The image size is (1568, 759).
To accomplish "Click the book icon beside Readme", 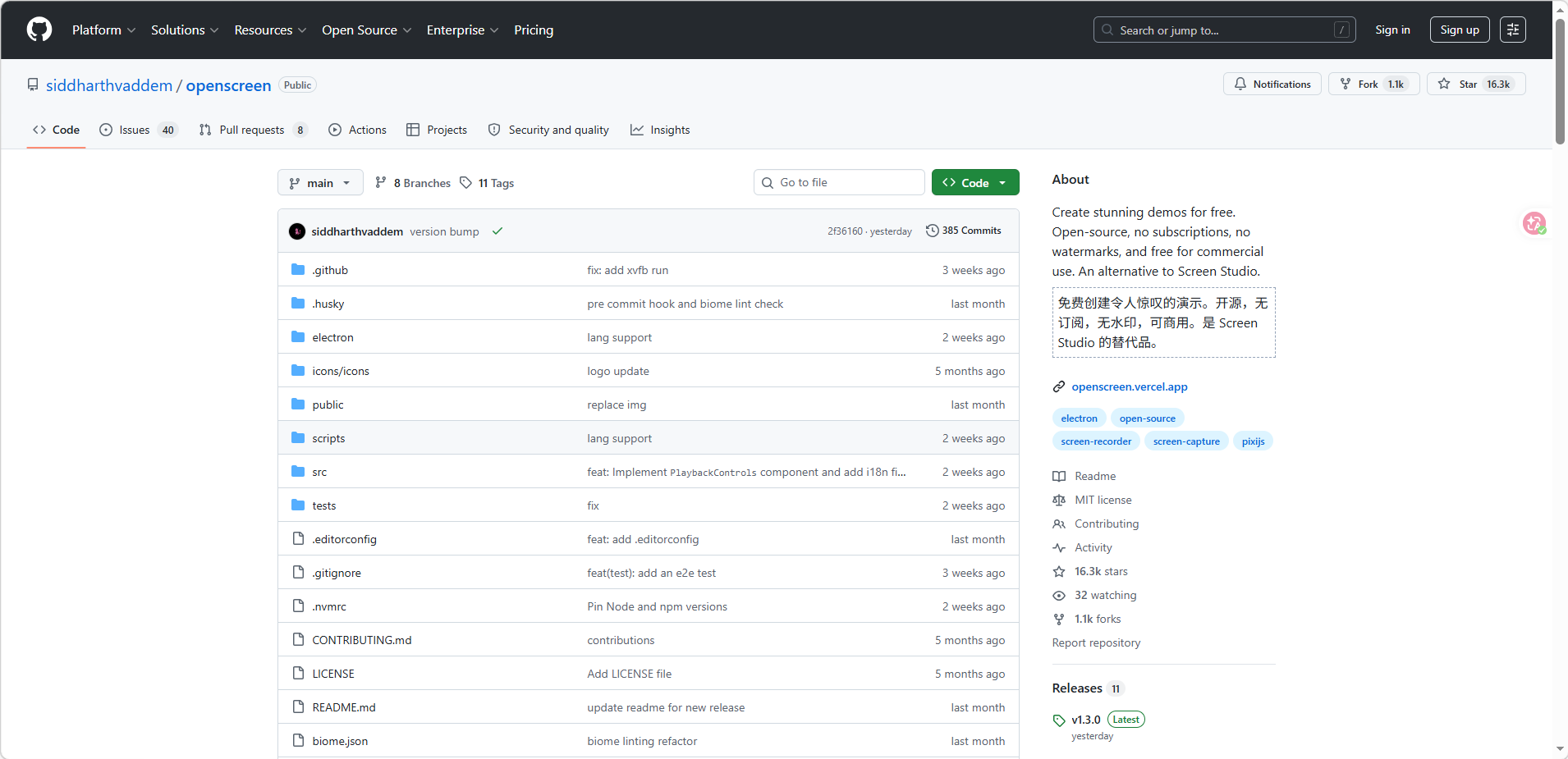I will [1059, 476].
